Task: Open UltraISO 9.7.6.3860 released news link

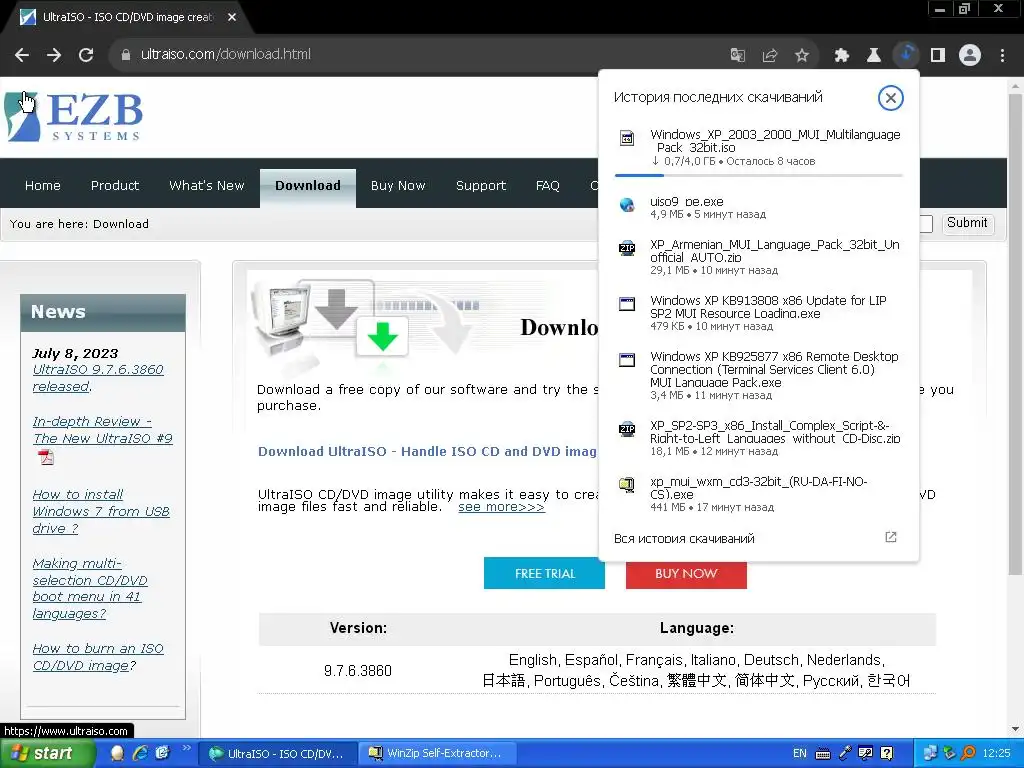Action: (x=98, y=378)
